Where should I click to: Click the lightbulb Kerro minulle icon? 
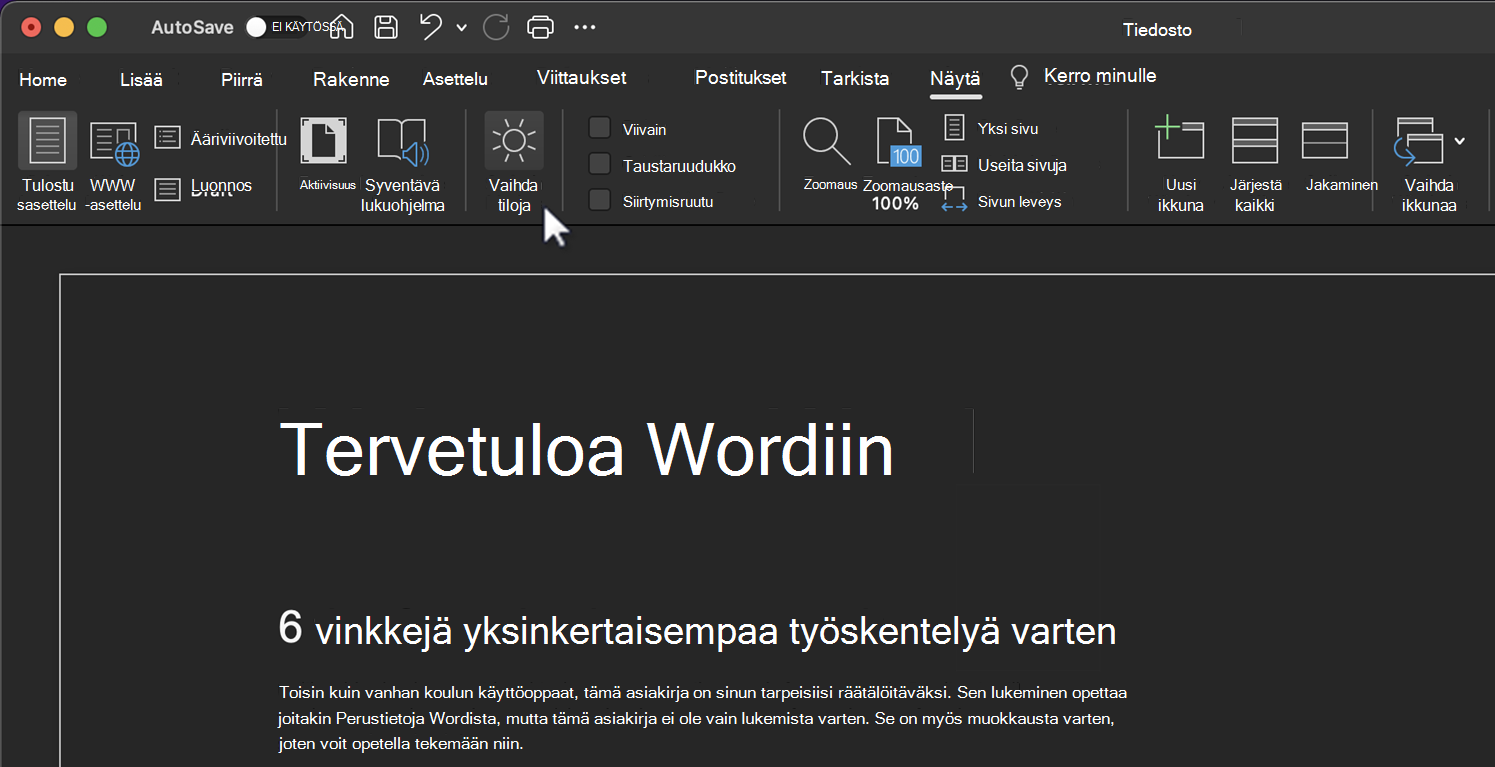pos(1019,77)
